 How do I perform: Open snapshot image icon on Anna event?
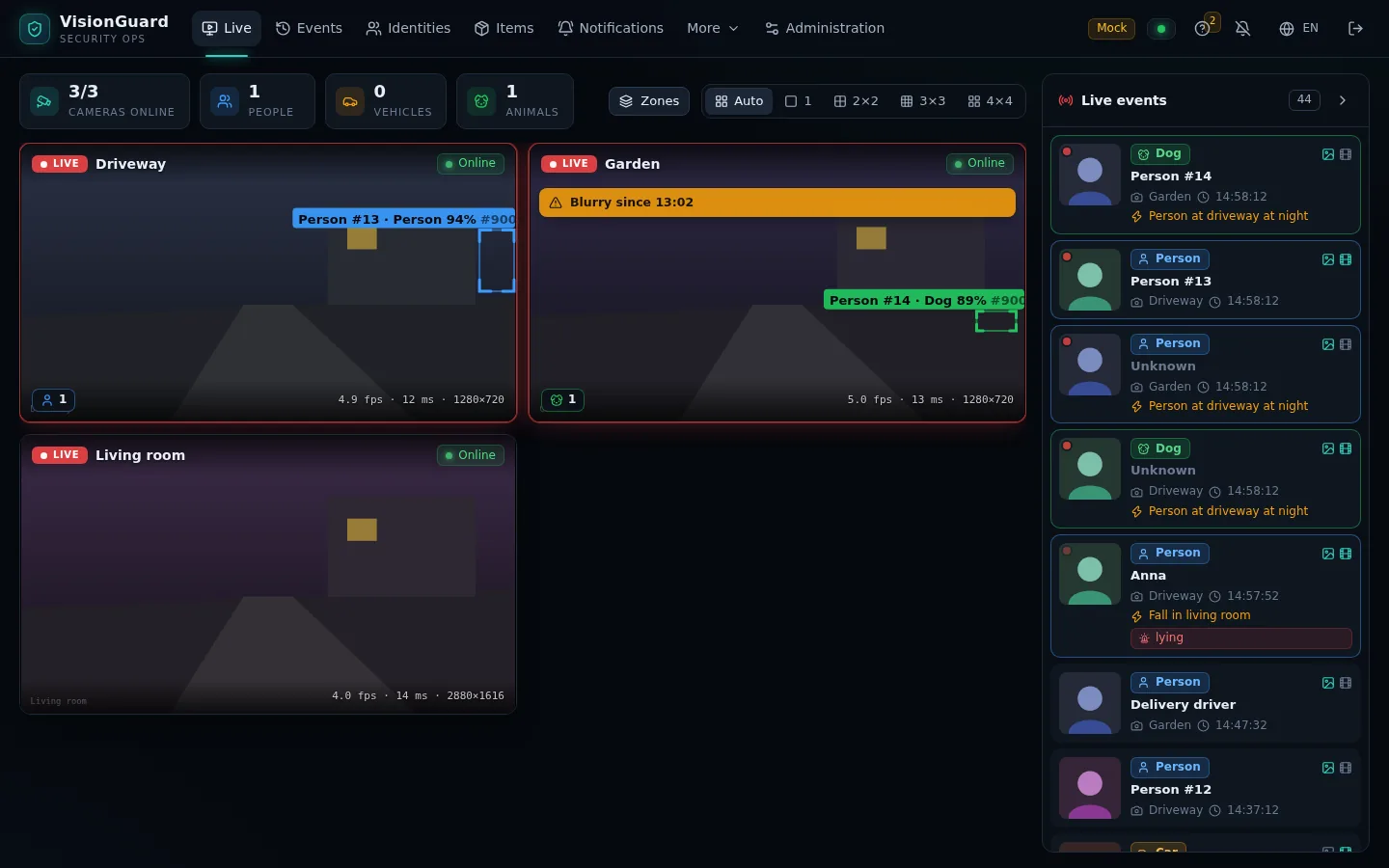1328,554
